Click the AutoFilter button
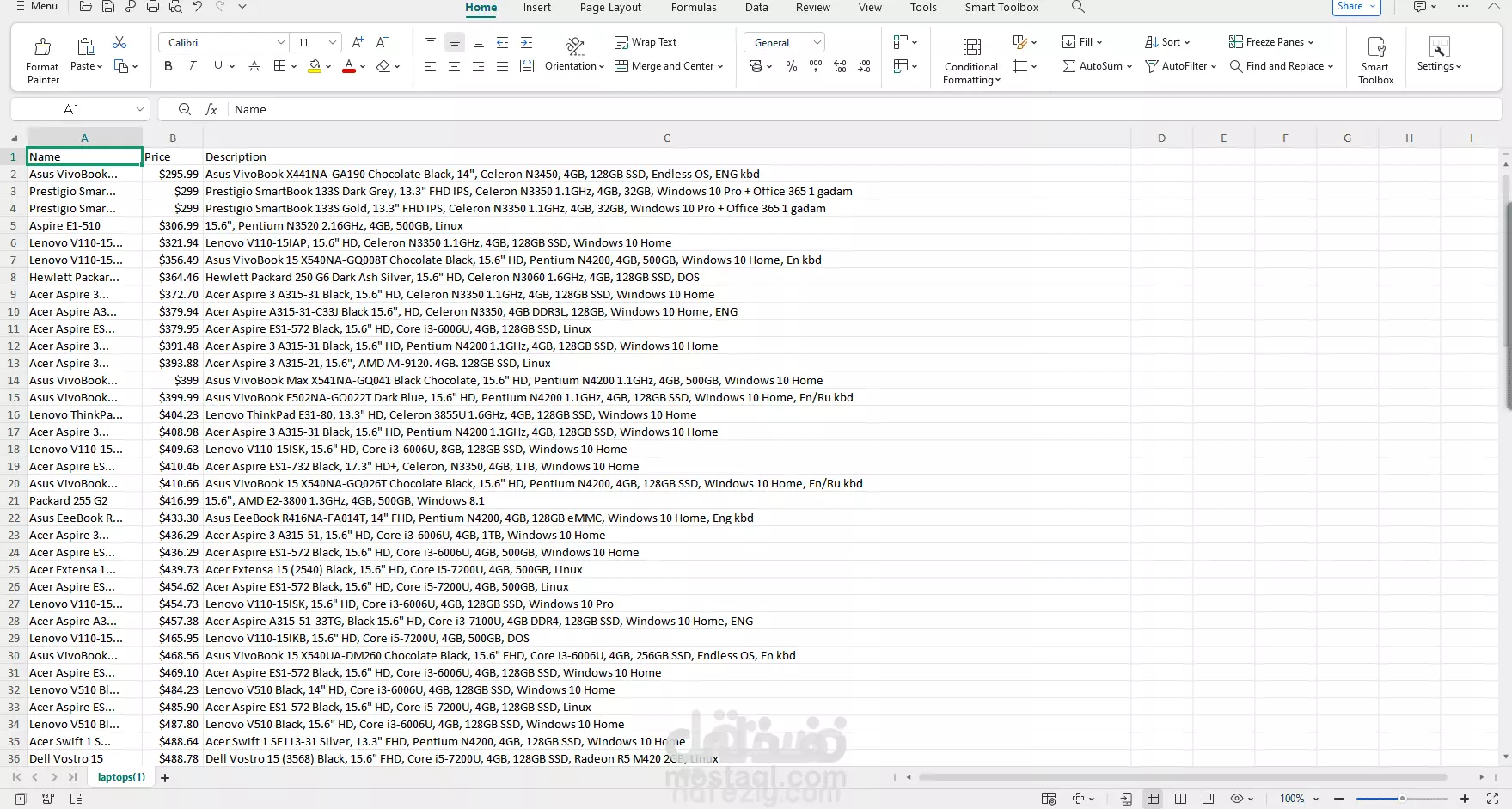Image resolution: width=1512 pixels, height=809 pixels. (x=1180, y=66)
